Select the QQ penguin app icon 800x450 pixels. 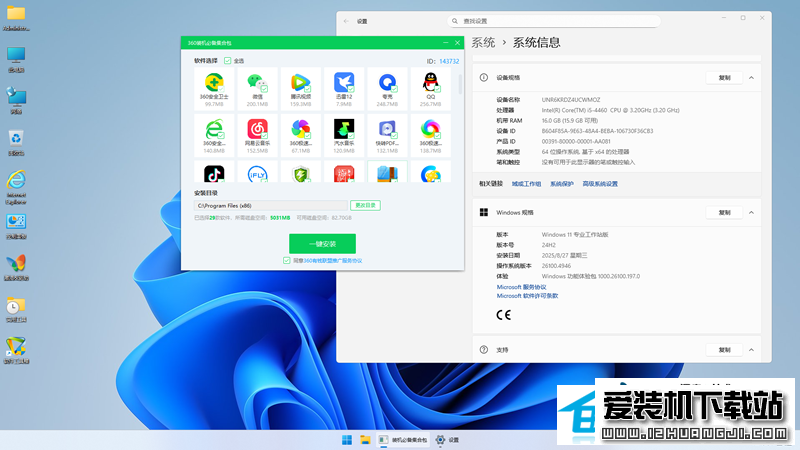pos(431,82)
